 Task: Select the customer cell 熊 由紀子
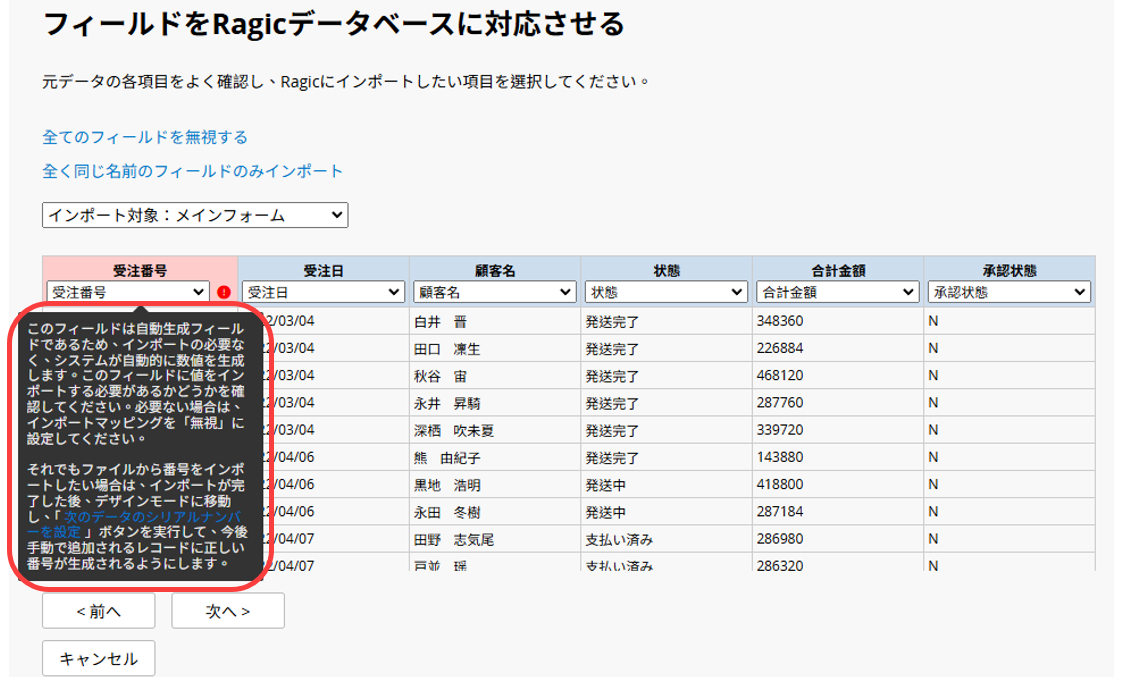495,457
